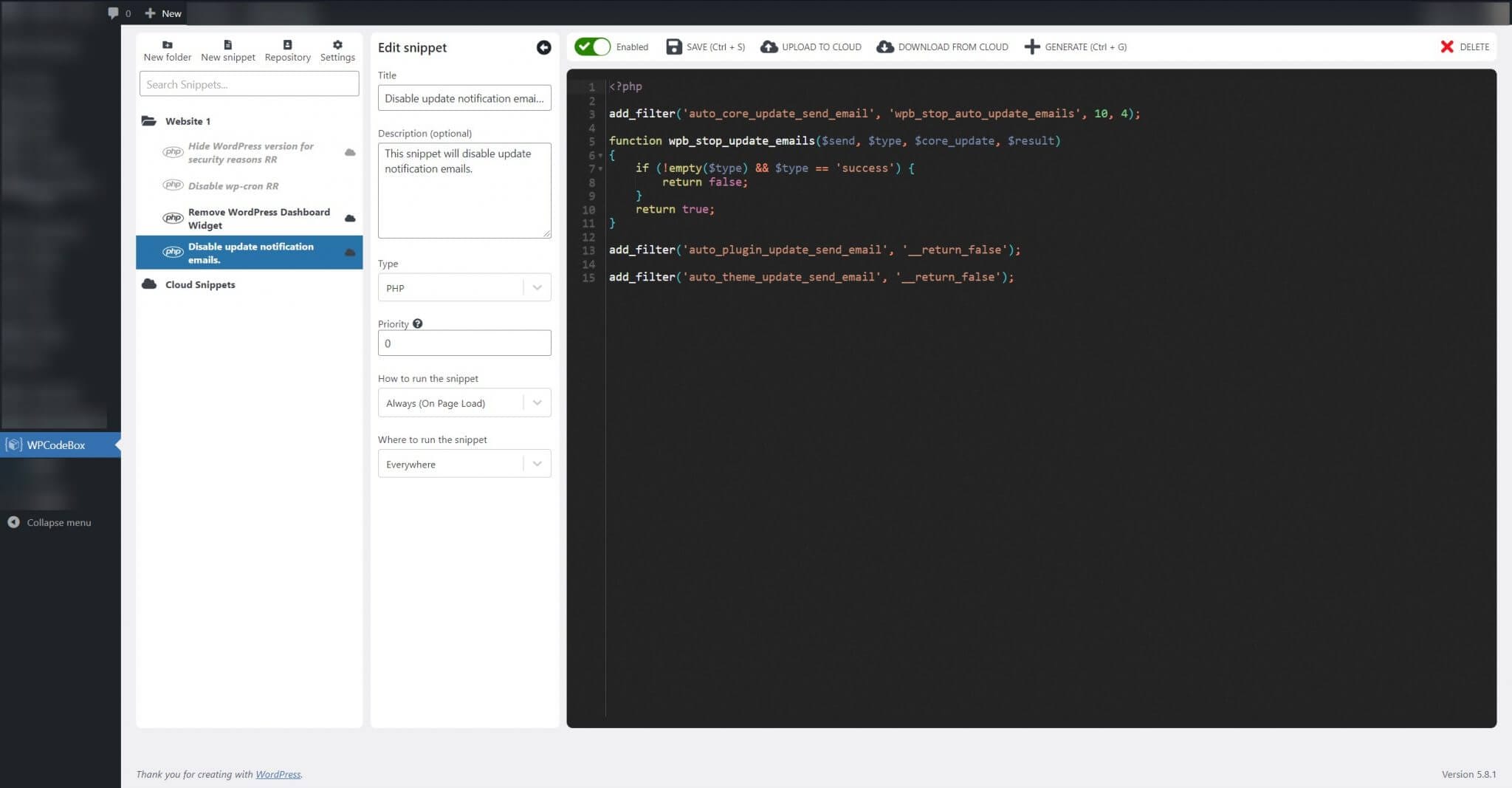Download the snippet from cloud
Screen dimensions: 1512x788
pyautogui.click(x=884, y=47)
